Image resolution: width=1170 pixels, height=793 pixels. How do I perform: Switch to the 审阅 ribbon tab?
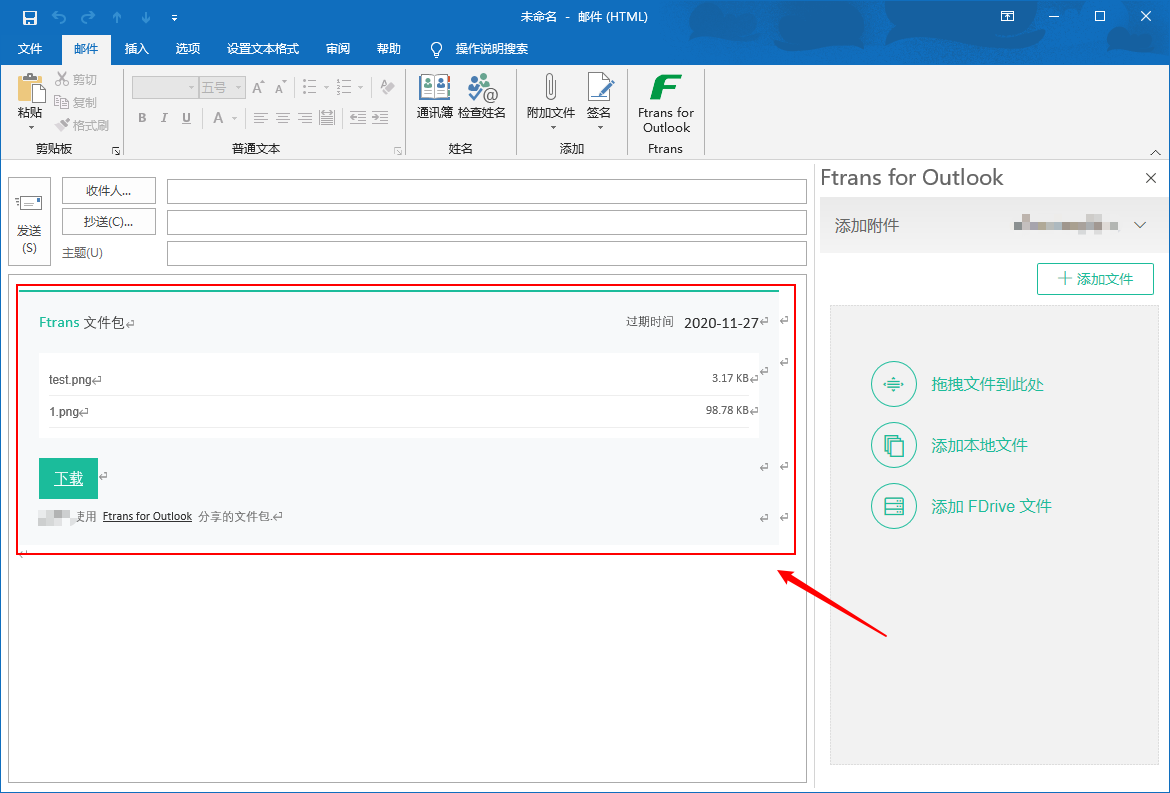tap(338, 49)
